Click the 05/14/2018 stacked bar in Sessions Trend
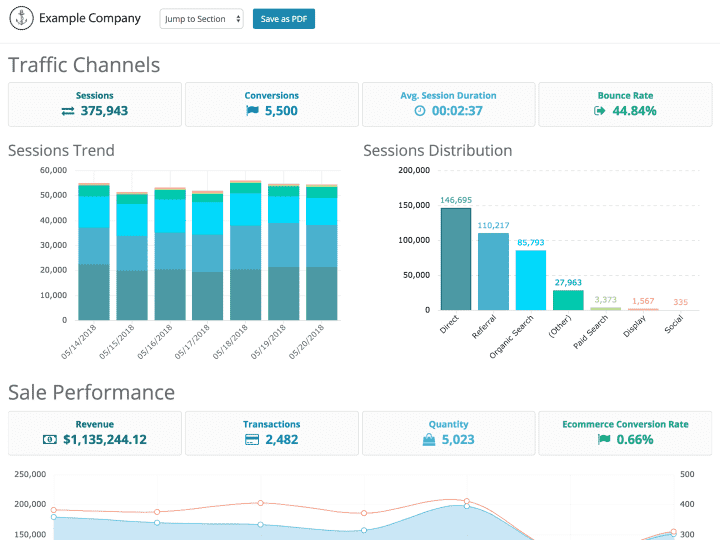 tap(94, 252)
